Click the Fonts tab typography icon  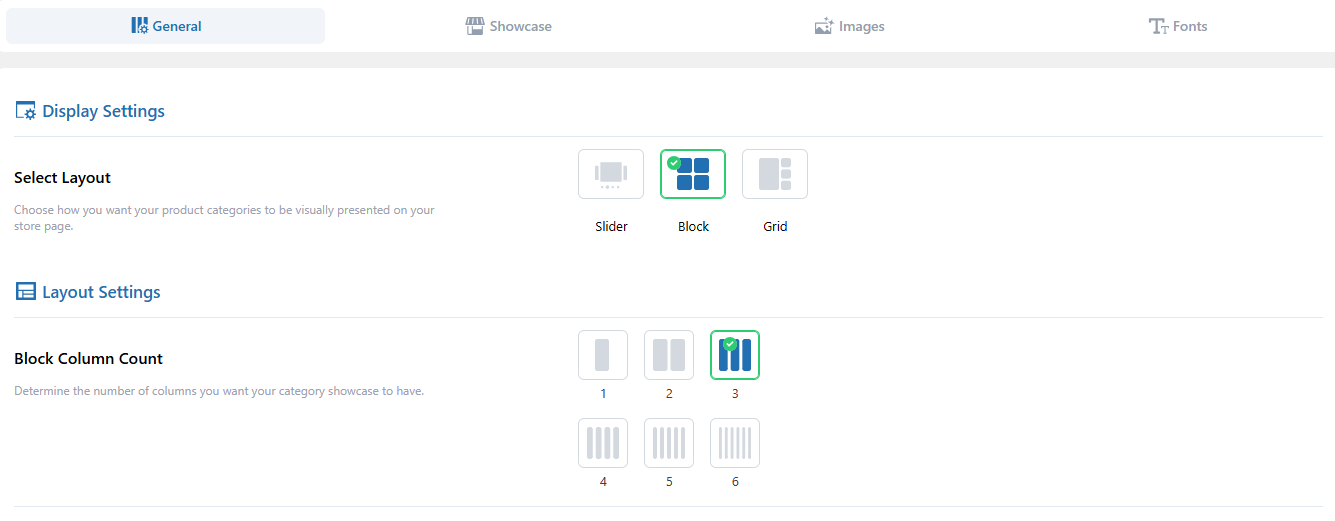tap(1159, 26)
